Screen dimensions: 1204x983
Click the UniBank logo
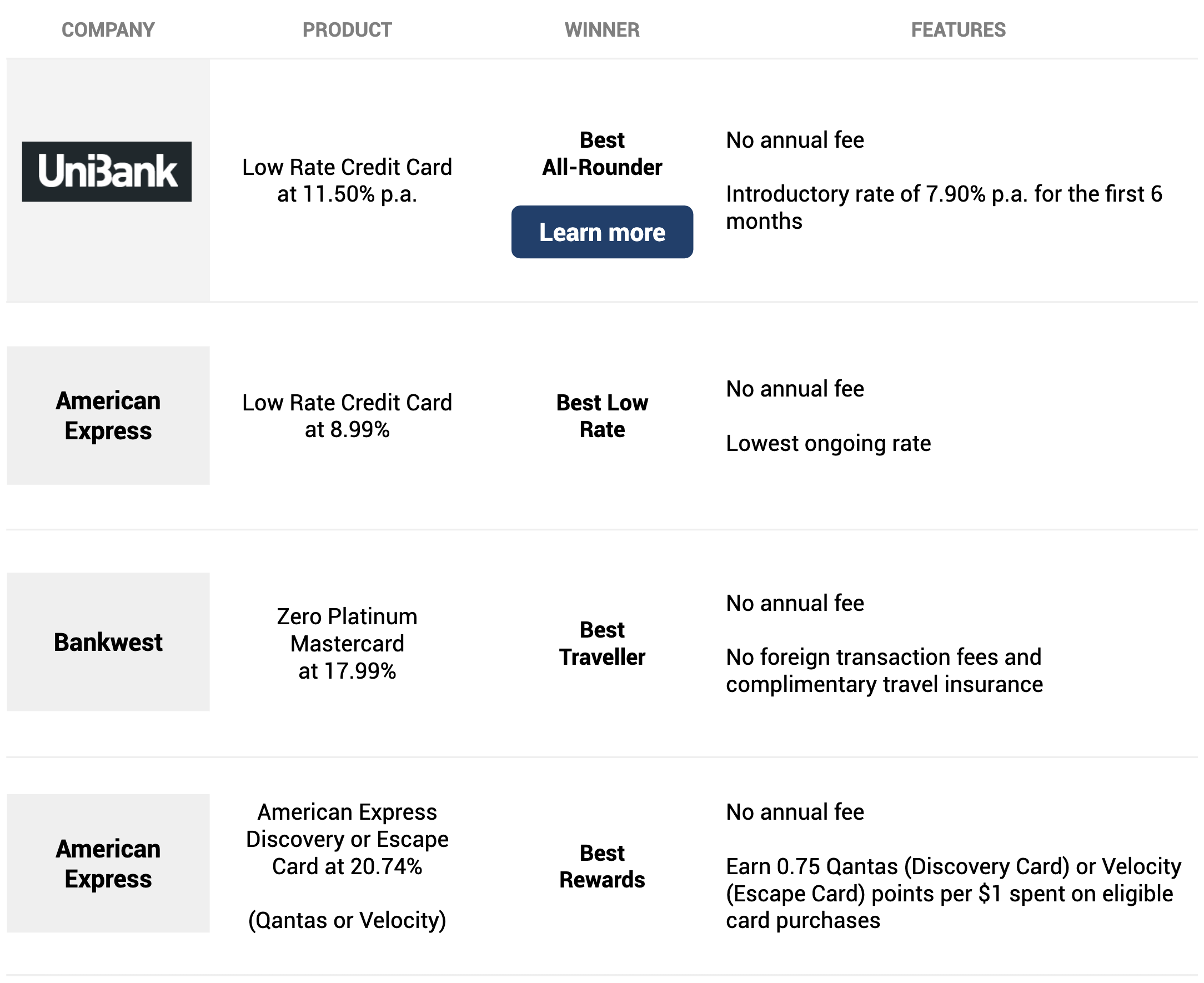[x=107, y=172]
